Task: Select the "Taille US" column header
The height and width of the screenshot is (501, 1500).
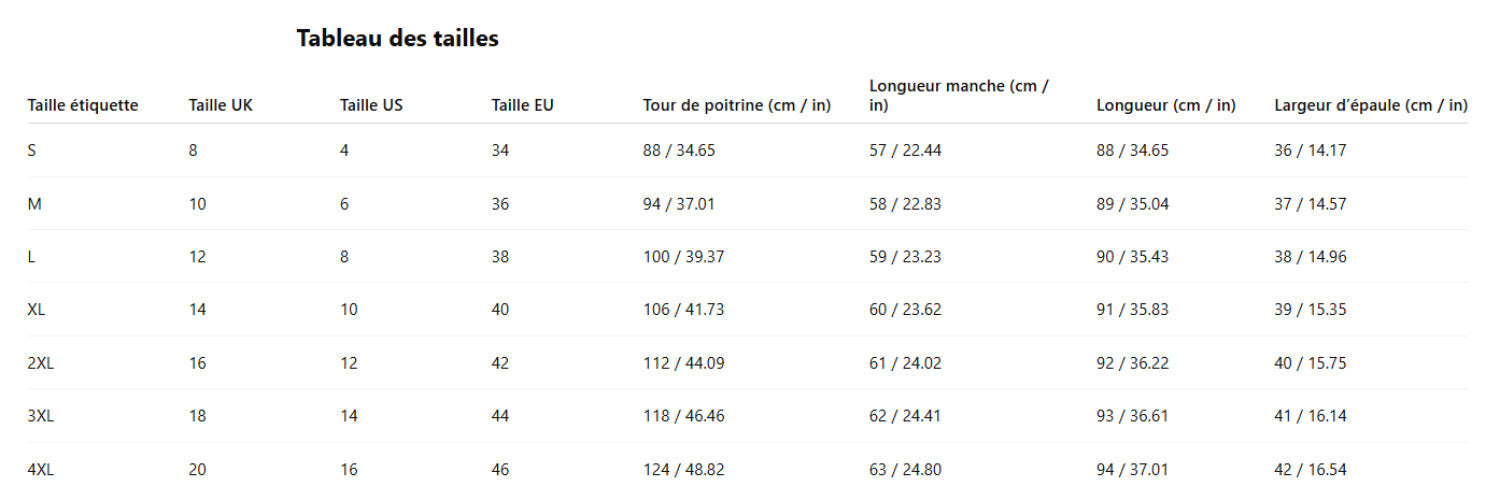Action: pos(371,105)
